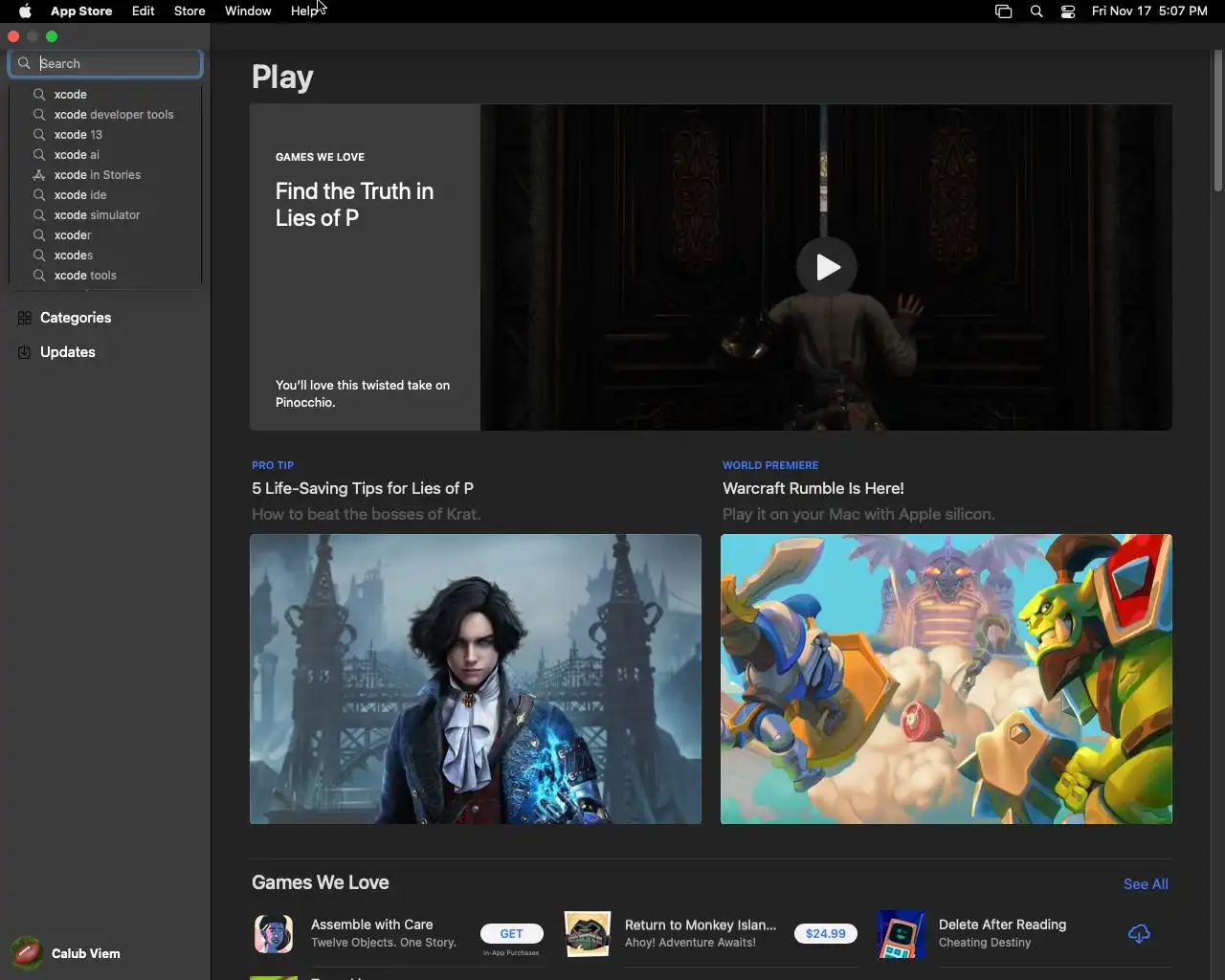Click the Warcraft Rumble artwork
1225x980 pixels.
[x=947, y=679]
